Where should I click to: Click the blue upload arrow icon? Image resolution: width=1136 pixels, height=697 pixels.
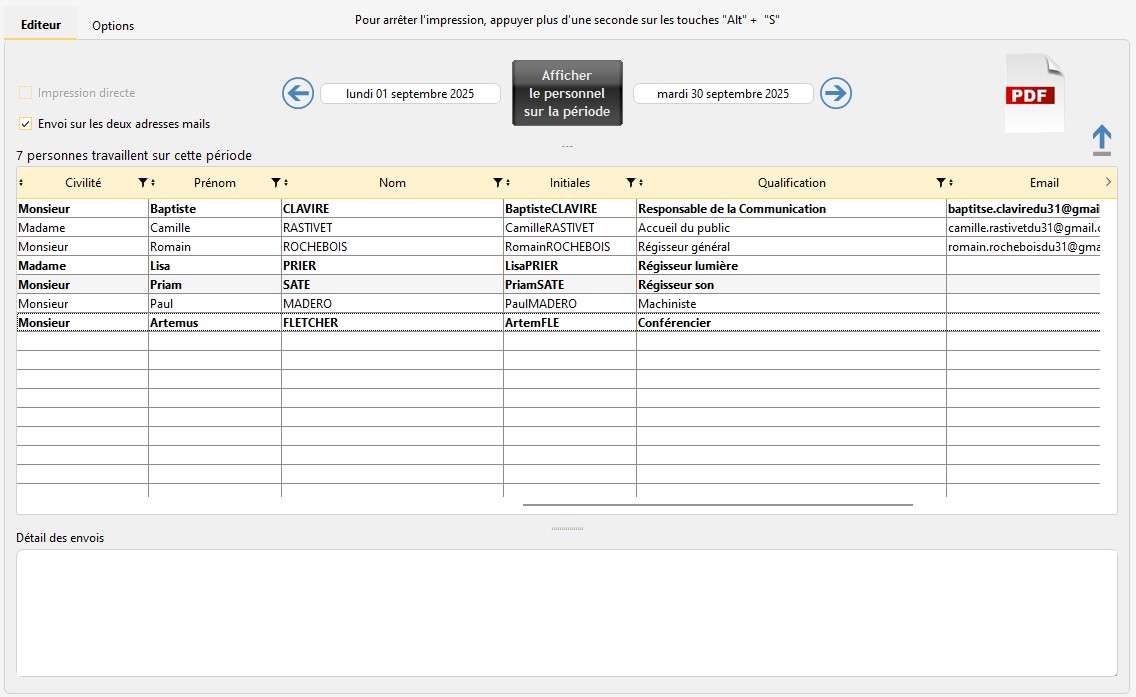click(x=1101, y=140)
